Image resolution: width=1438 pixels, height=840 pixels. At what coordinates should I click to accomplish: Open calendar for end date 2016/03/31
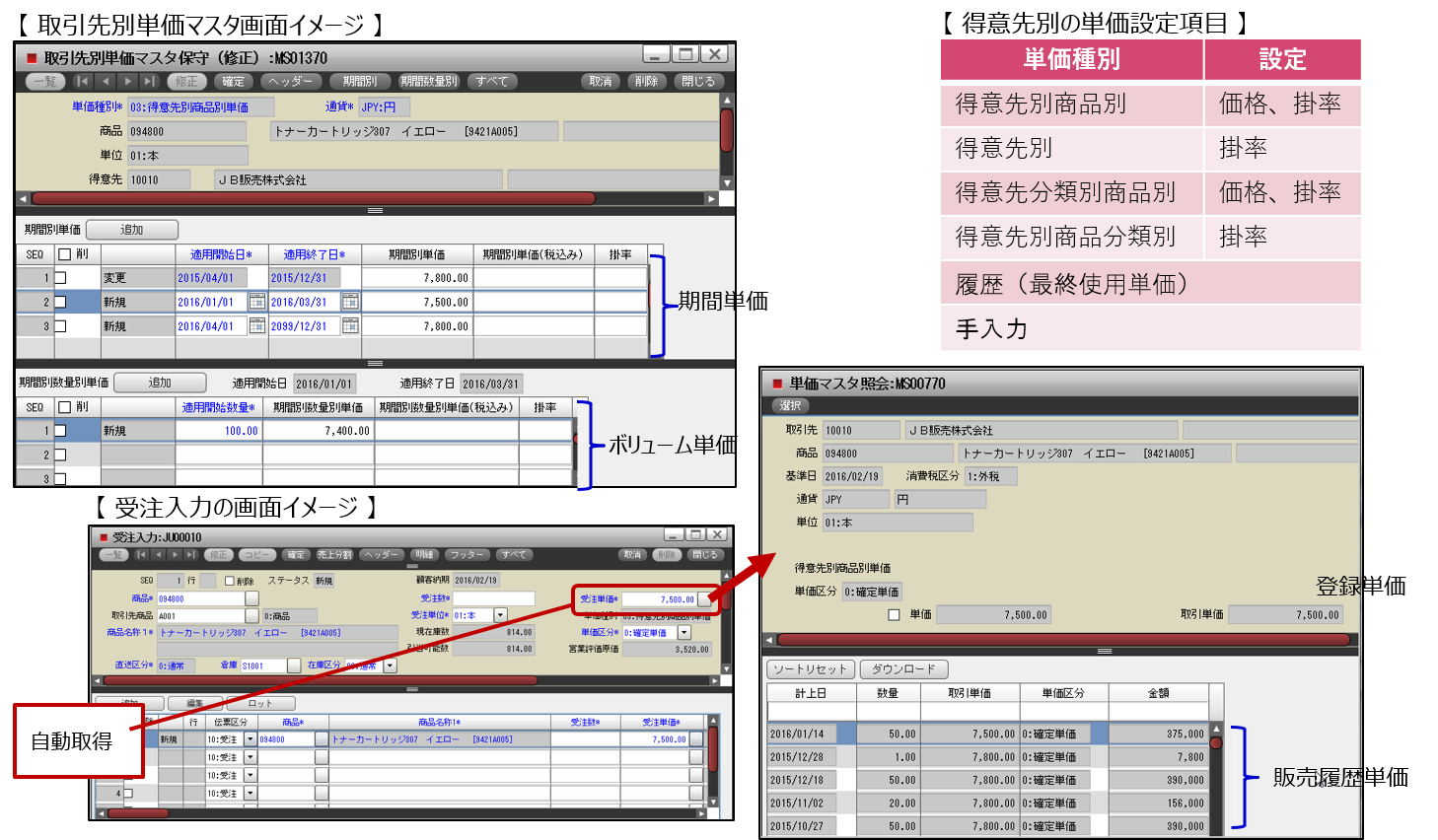click(x=350, y=302)
